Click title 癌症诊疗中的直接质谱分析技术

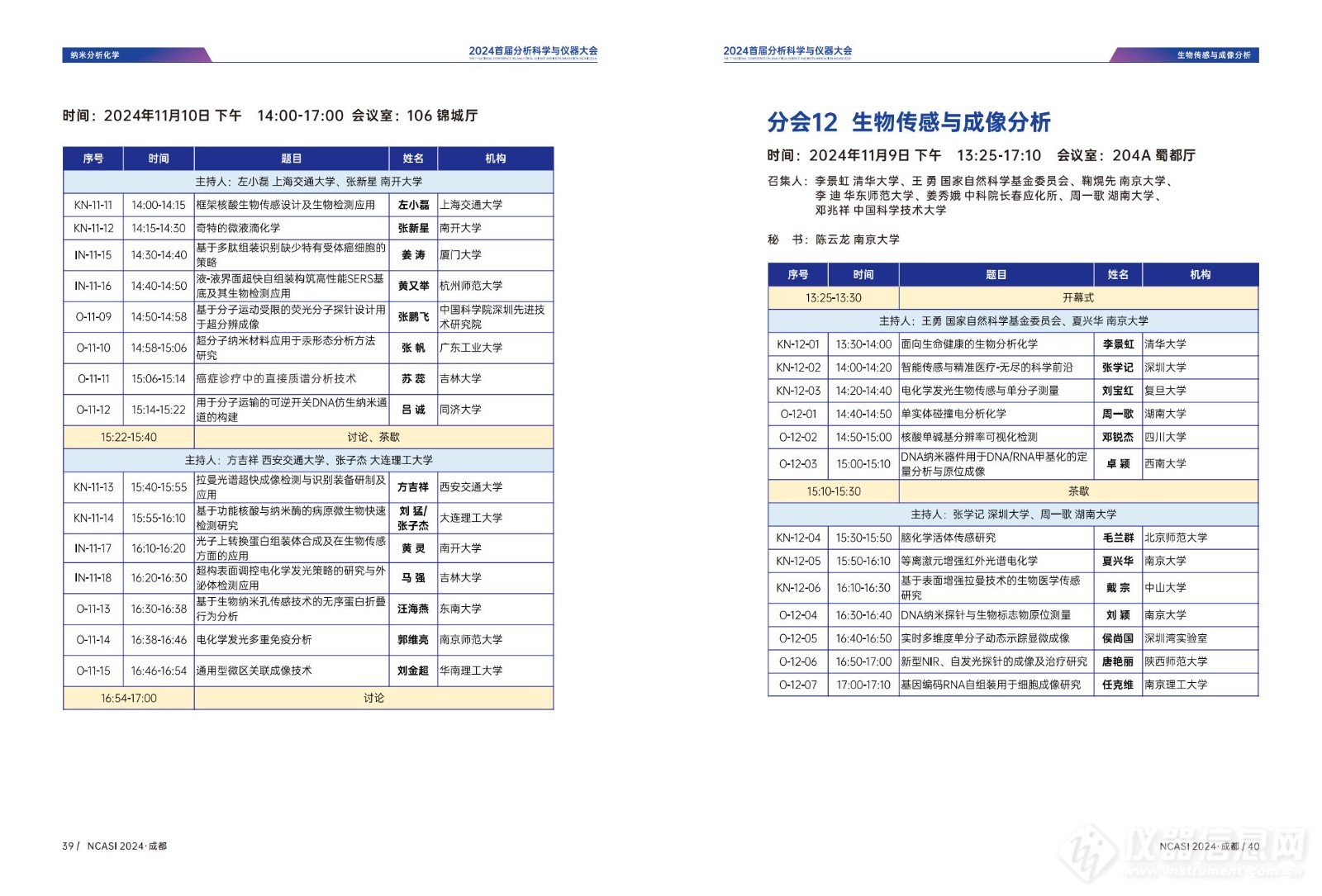point(276,379)
